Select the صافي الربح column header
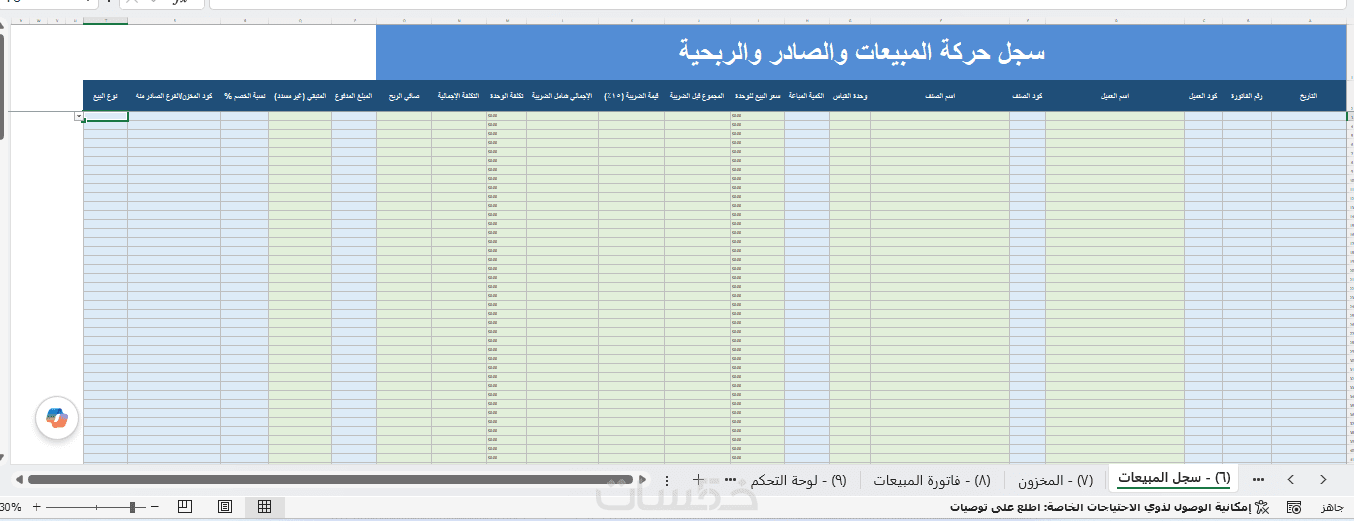Screen dimensions: 1354x521 pos(404,96)
